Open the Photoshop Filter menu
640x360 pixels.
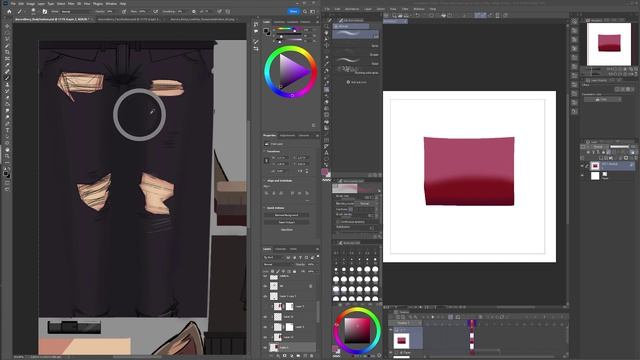[71, 4]
